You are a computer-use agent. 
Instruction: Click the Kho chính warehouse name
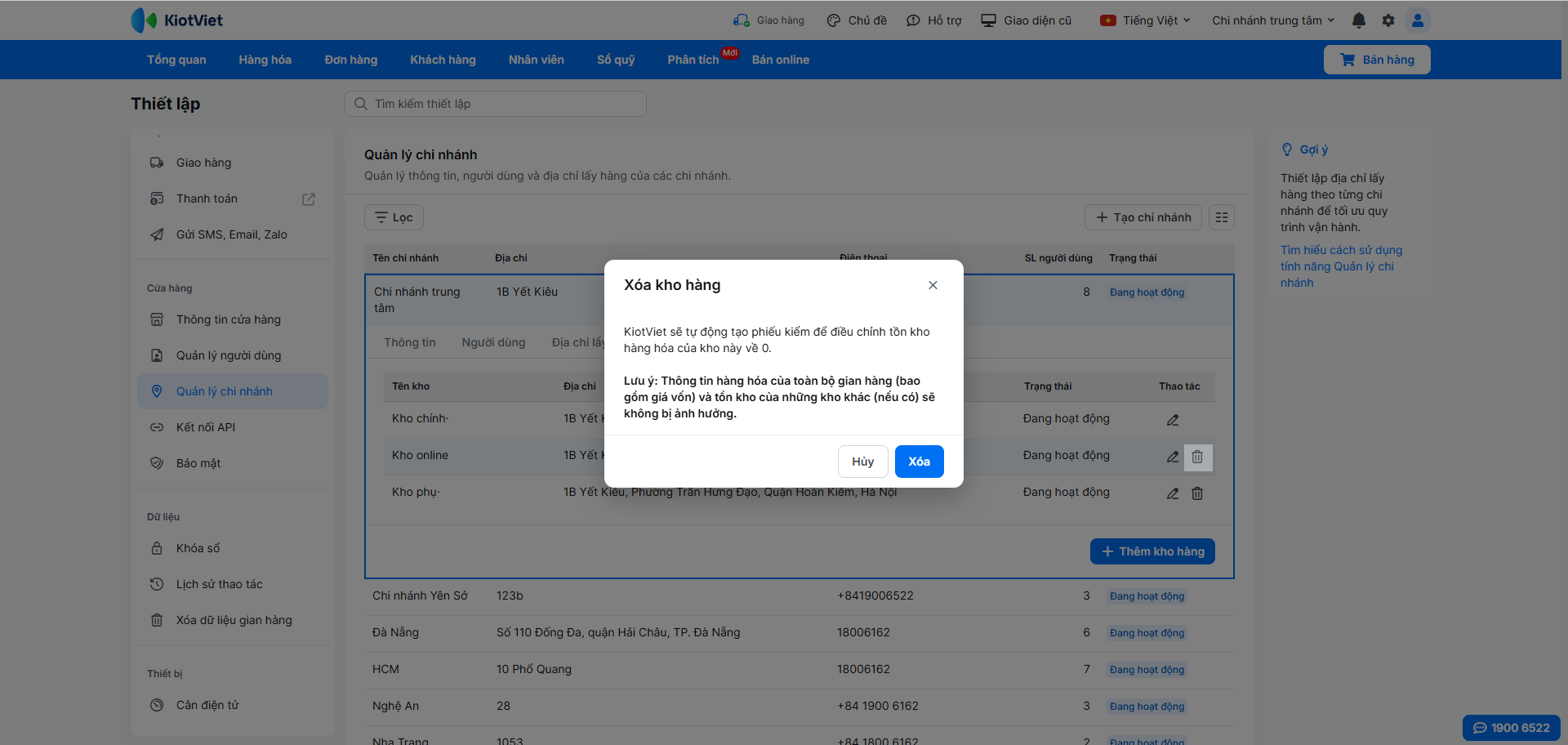tap(420, 418)
